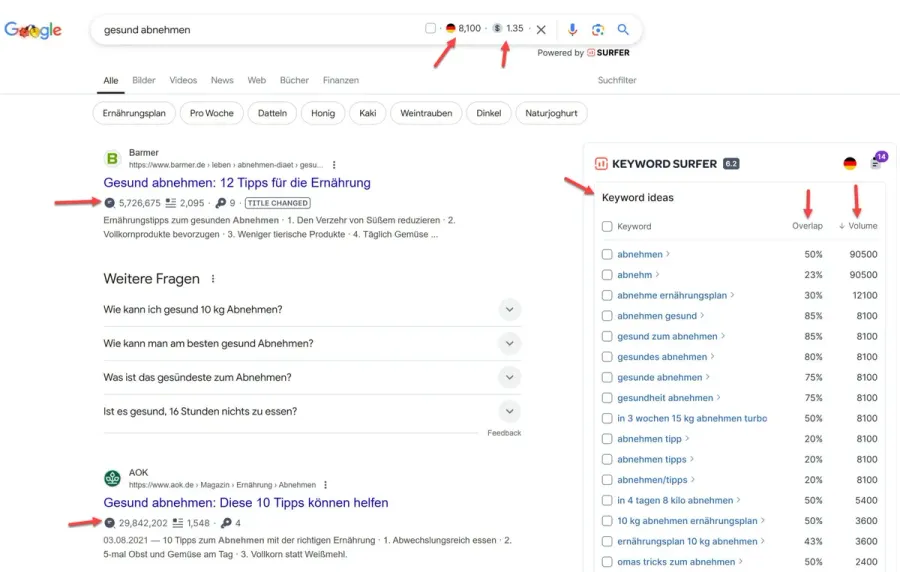
Task: Open Google Lens image search
Action: click(x=598, y=29)
